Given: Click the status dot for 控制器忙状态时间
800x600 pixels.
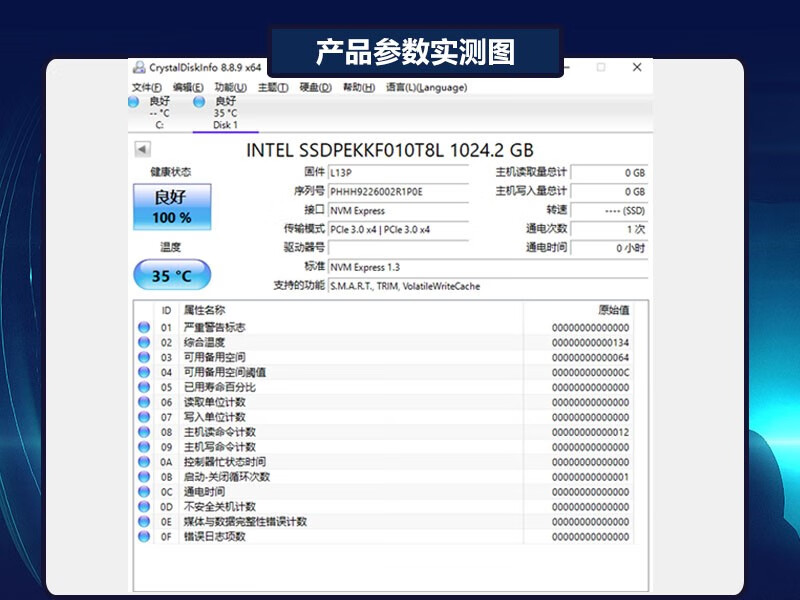Looking at the screenshot, I should pos(144,462).
